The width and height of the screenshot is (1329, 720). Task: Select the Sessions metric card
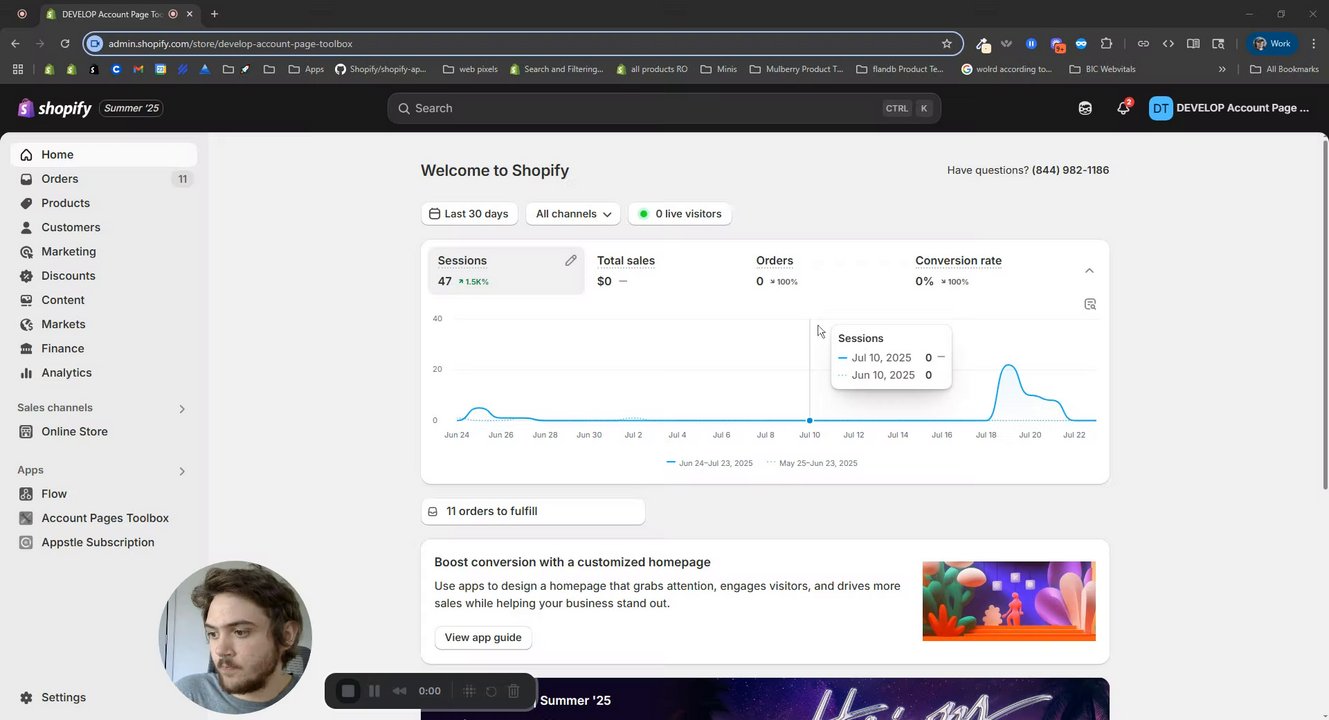click(x=506, y=271)
